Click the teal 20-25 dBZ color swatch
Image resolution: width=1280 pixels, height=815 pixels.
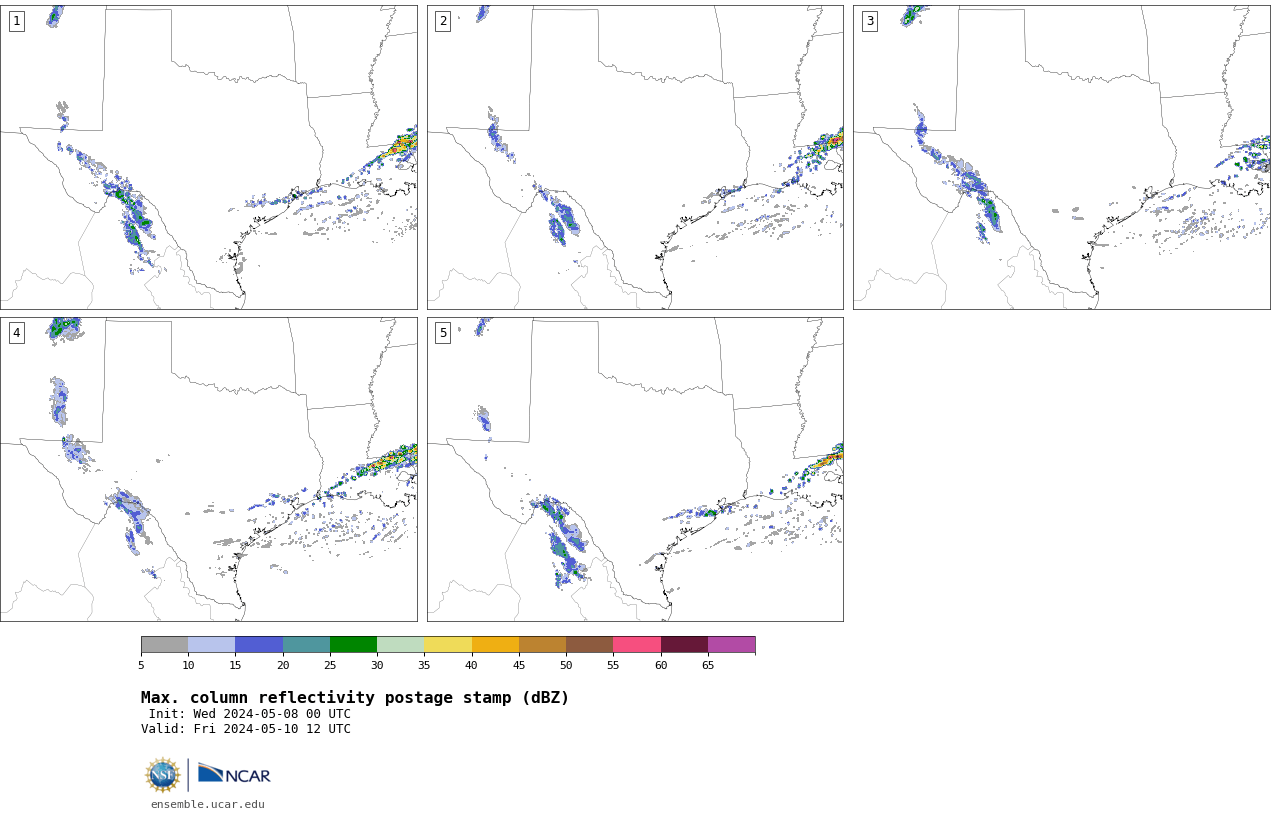click(306, 644)
